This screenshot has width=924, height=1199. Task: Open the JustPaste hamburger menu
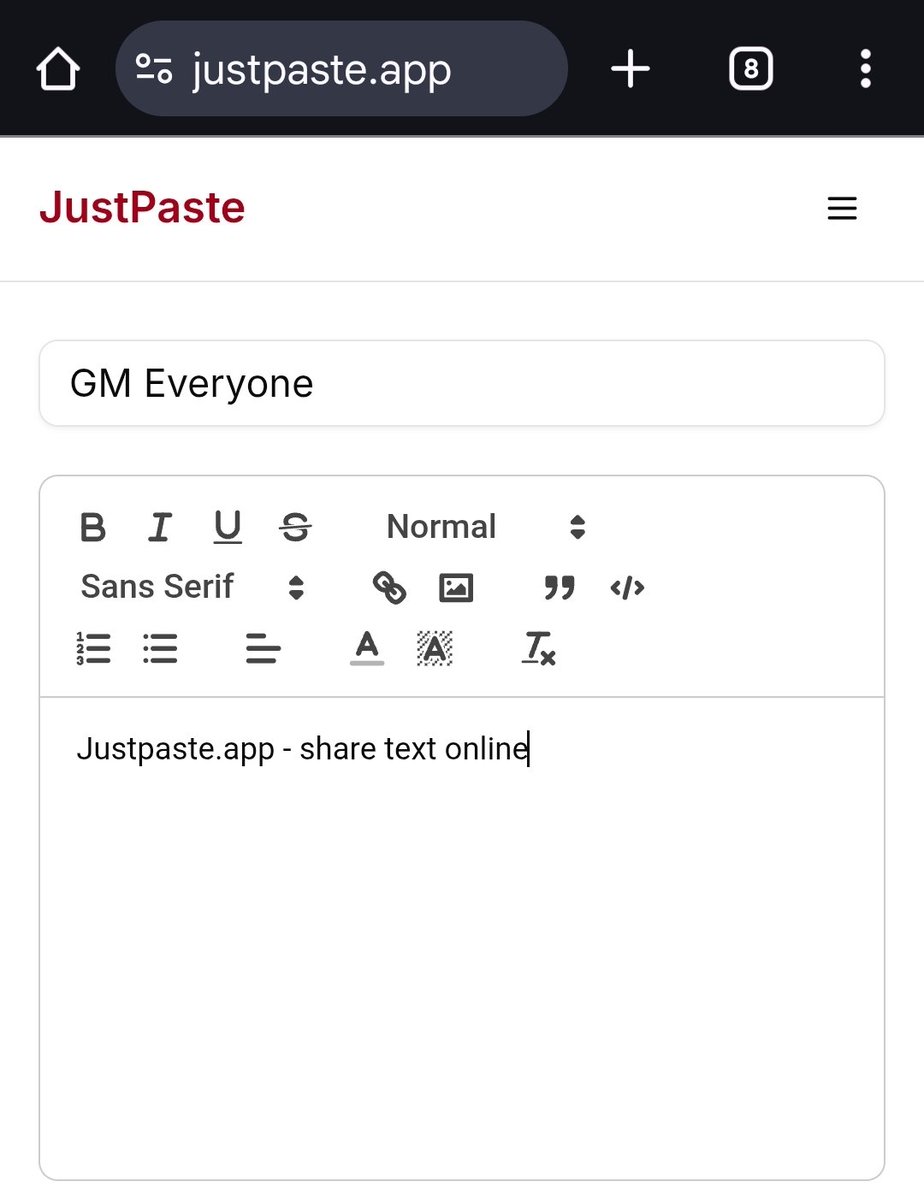pos(842,208)
